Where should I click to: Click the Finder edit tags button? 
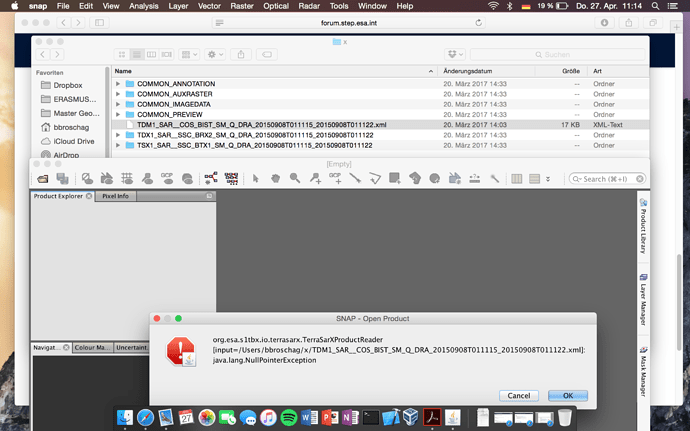(267, 55)
